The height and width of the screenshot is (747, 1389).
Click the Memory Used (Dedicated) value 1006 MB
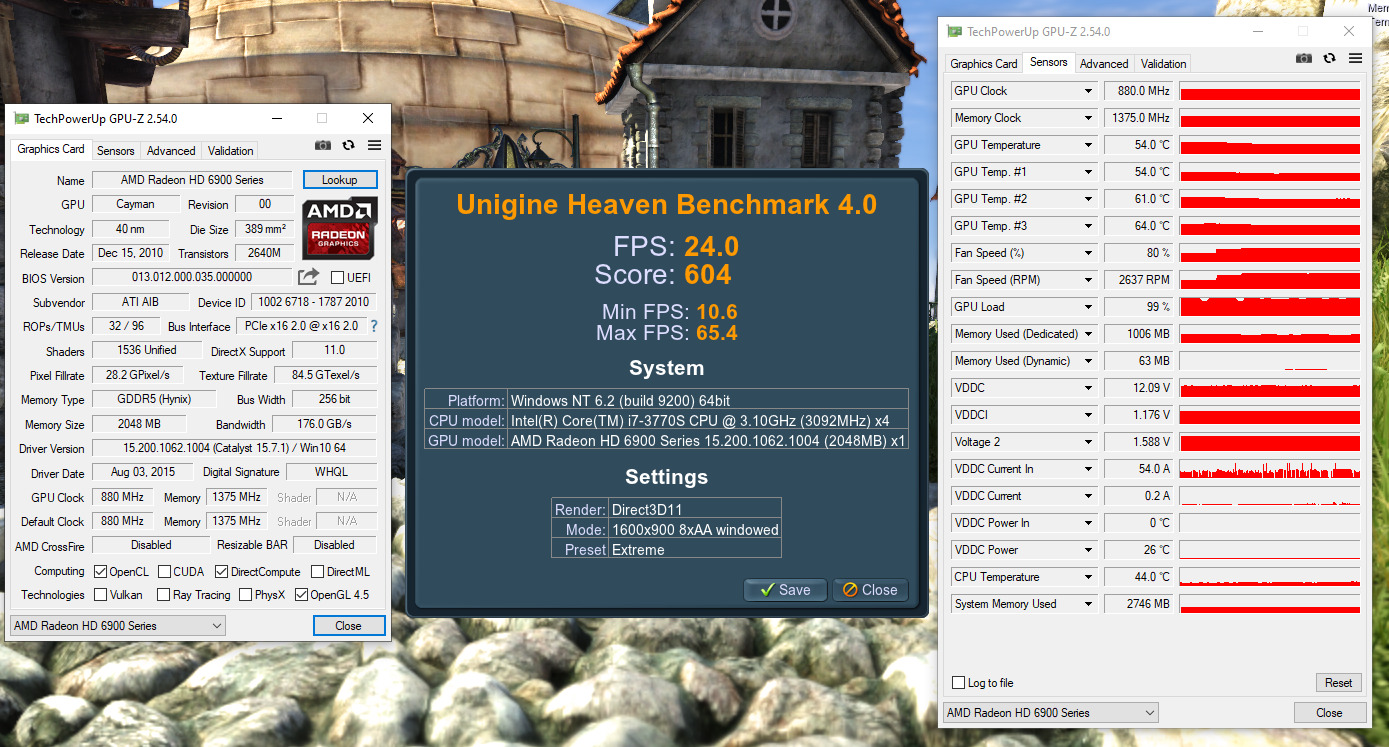pyautogui.click(x=1139, y=334)
